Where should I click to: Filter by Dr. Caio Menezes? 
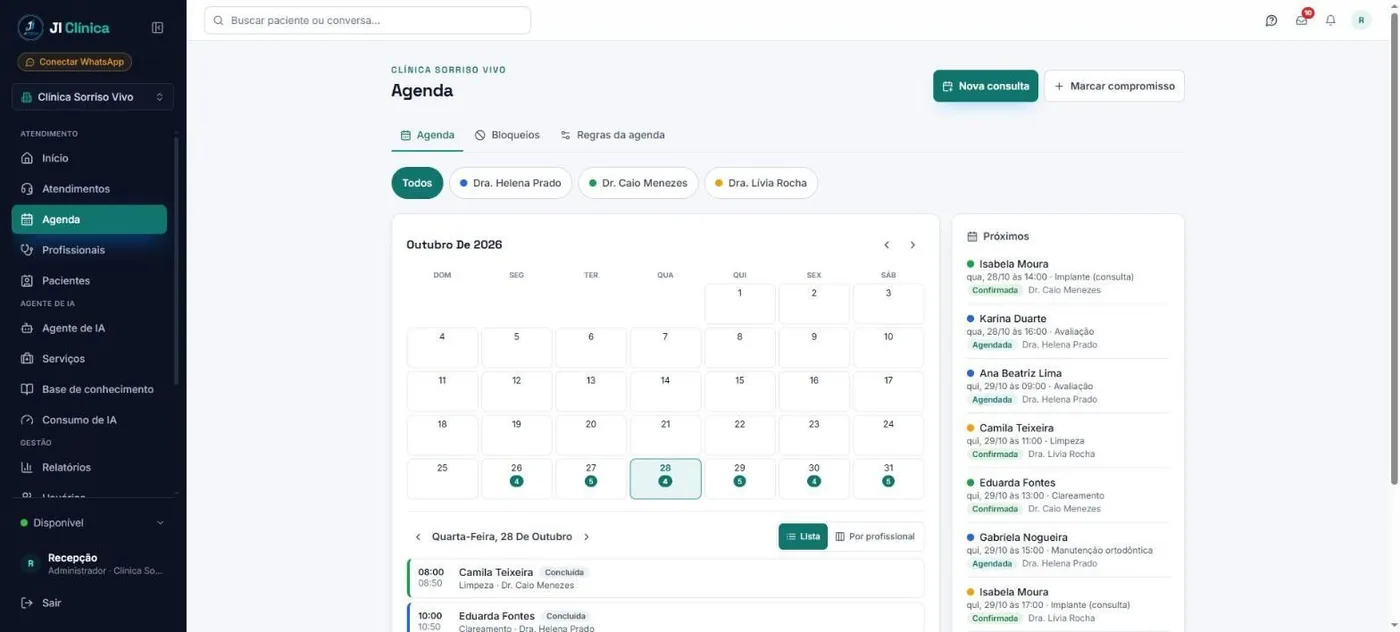click(x=638, y=183)
